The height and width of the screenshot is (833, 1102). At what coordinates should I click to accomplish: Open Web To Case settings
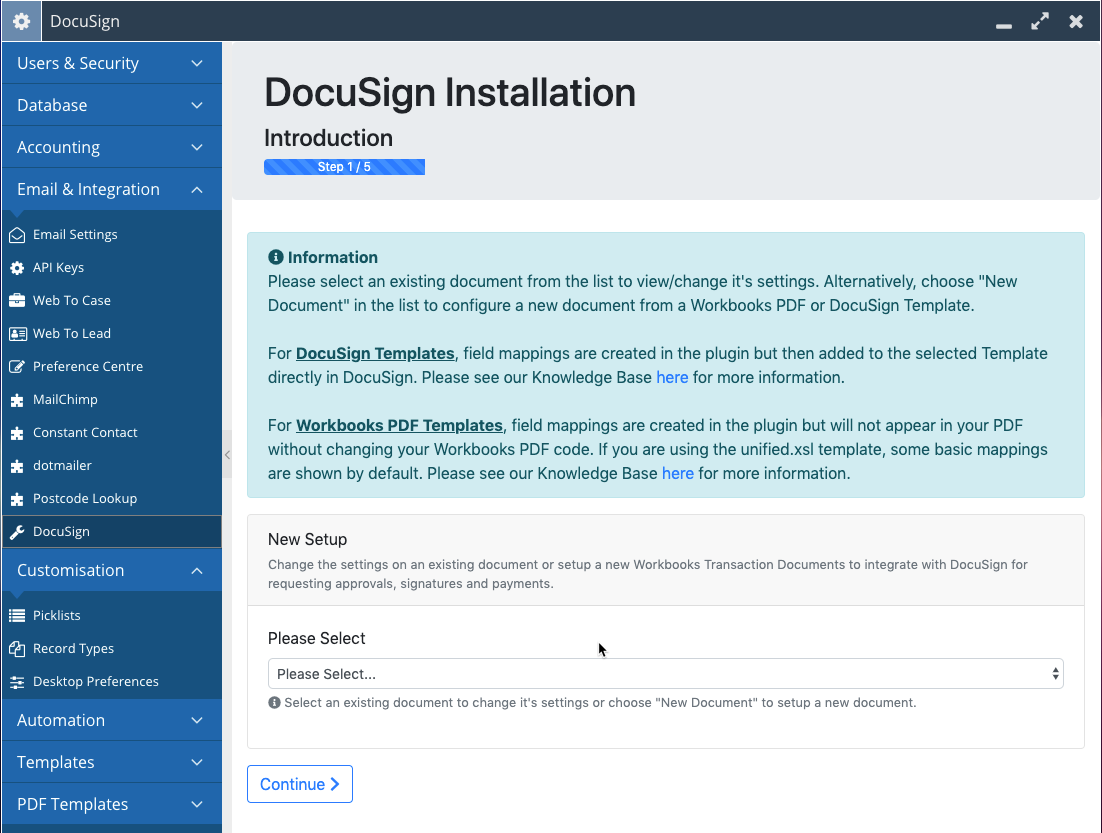(x=16, y=300)
